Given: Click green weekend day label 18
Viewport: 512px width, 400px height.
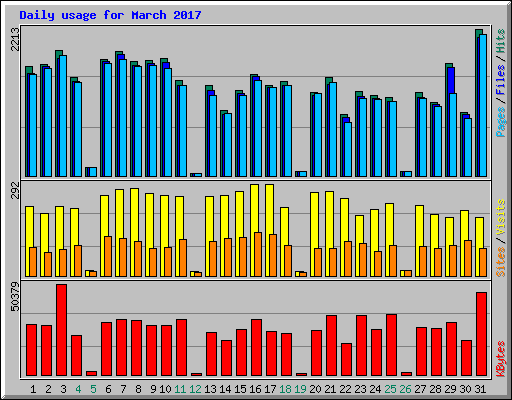Looking at the screenshot, I should [x=285, y=389].
